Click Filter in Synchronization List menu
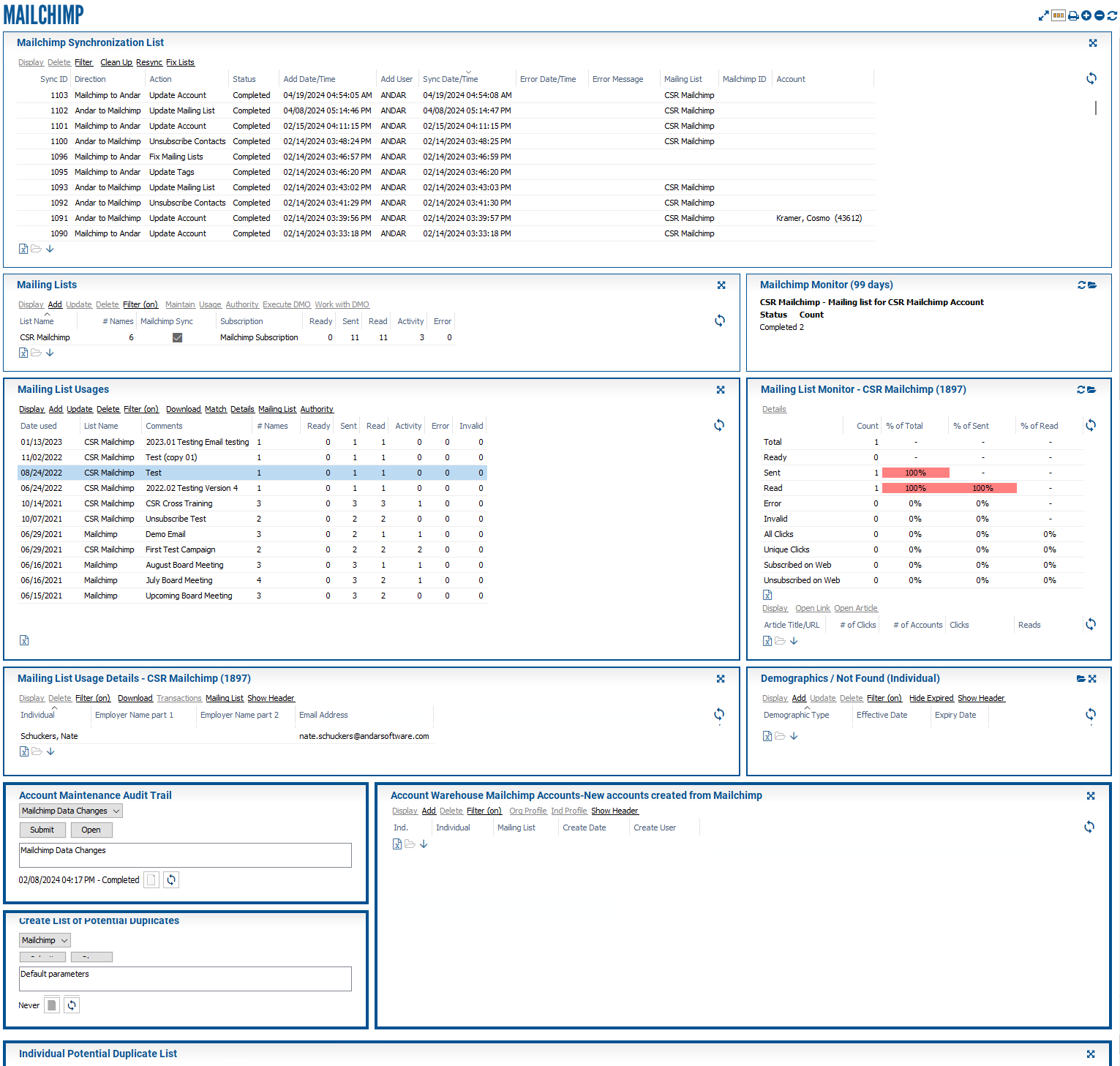The height and width of the screenshot is (1066, 1120). tap(83, 62)
